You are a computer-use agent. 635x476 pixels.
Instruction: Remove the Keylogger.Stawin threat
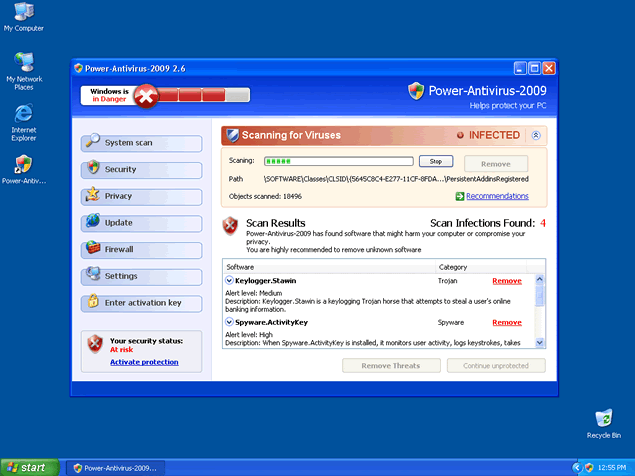(x=507, y=281)
